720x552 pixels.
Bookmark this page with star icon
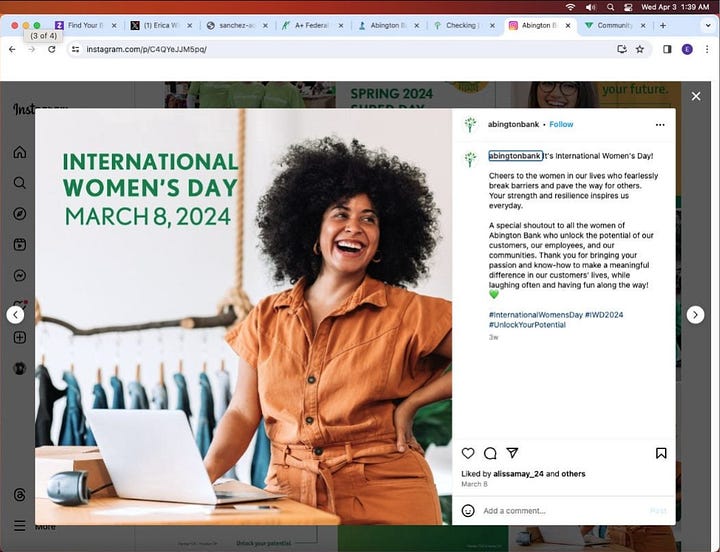click(x=640, y=49)
